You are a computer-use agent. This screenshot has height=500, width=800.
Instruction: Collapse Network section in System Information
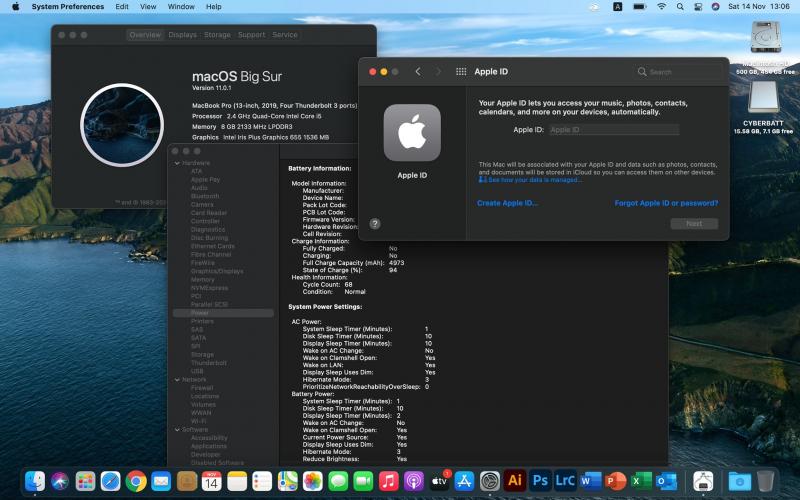point(177,380)
